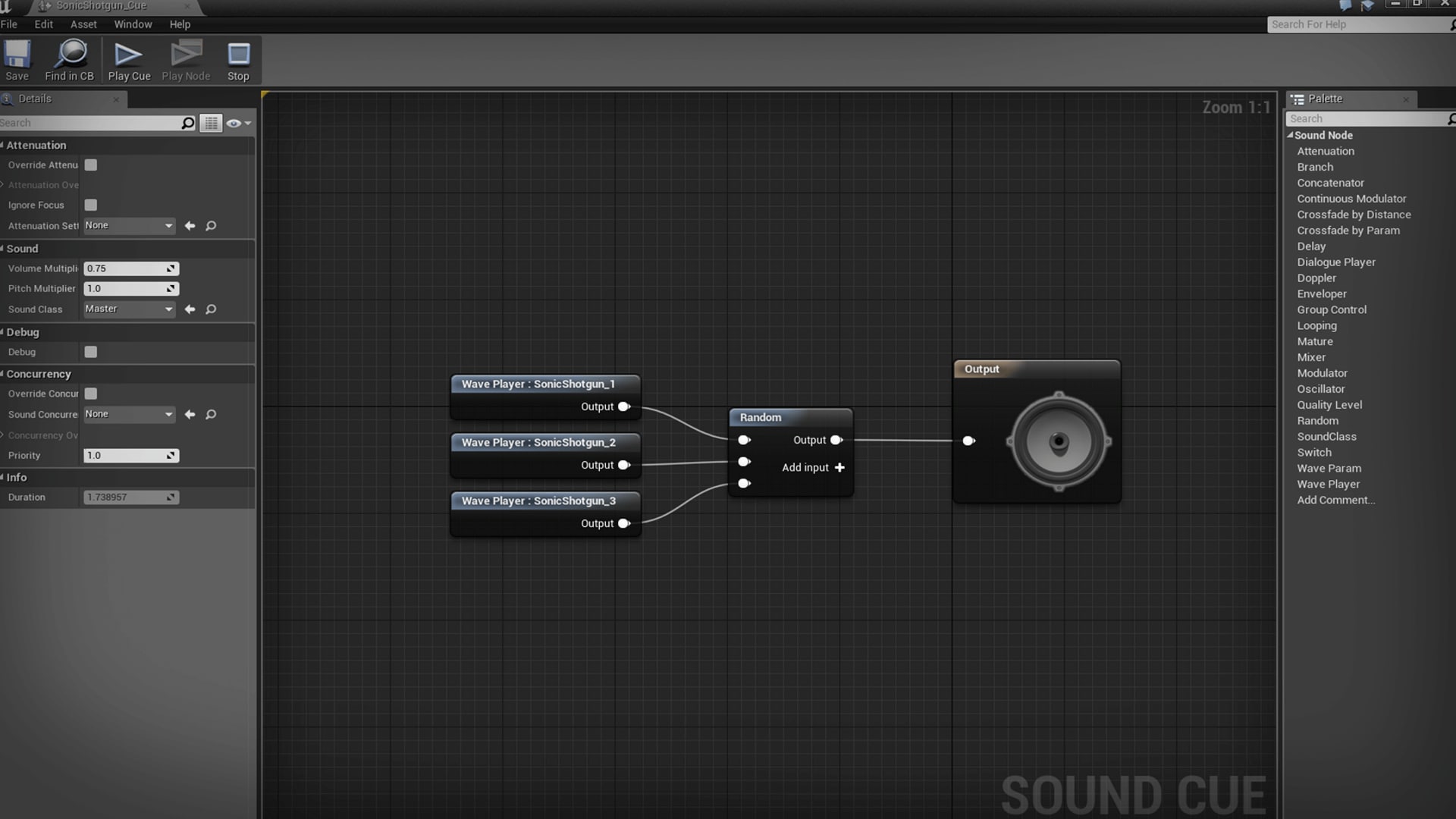Click the Stop playback icon
This screenshot has height=819, width=1456.
pos(238,55)
